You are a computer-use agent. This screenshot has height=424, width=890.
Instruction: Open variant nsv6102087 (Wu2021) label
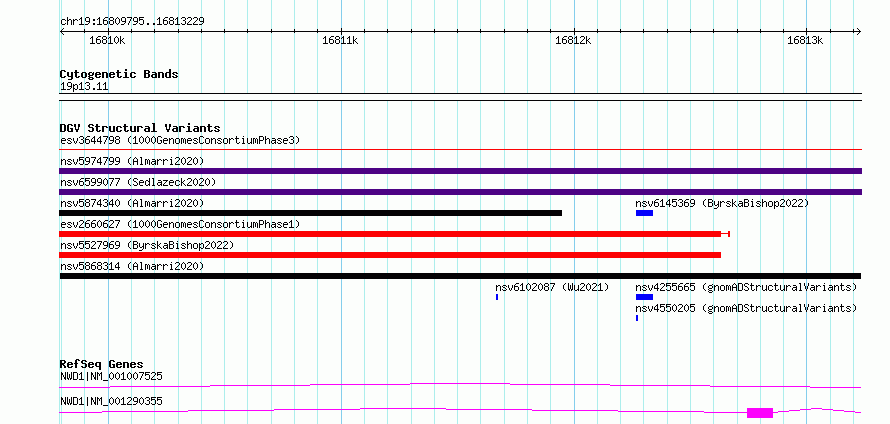point(552,287)
